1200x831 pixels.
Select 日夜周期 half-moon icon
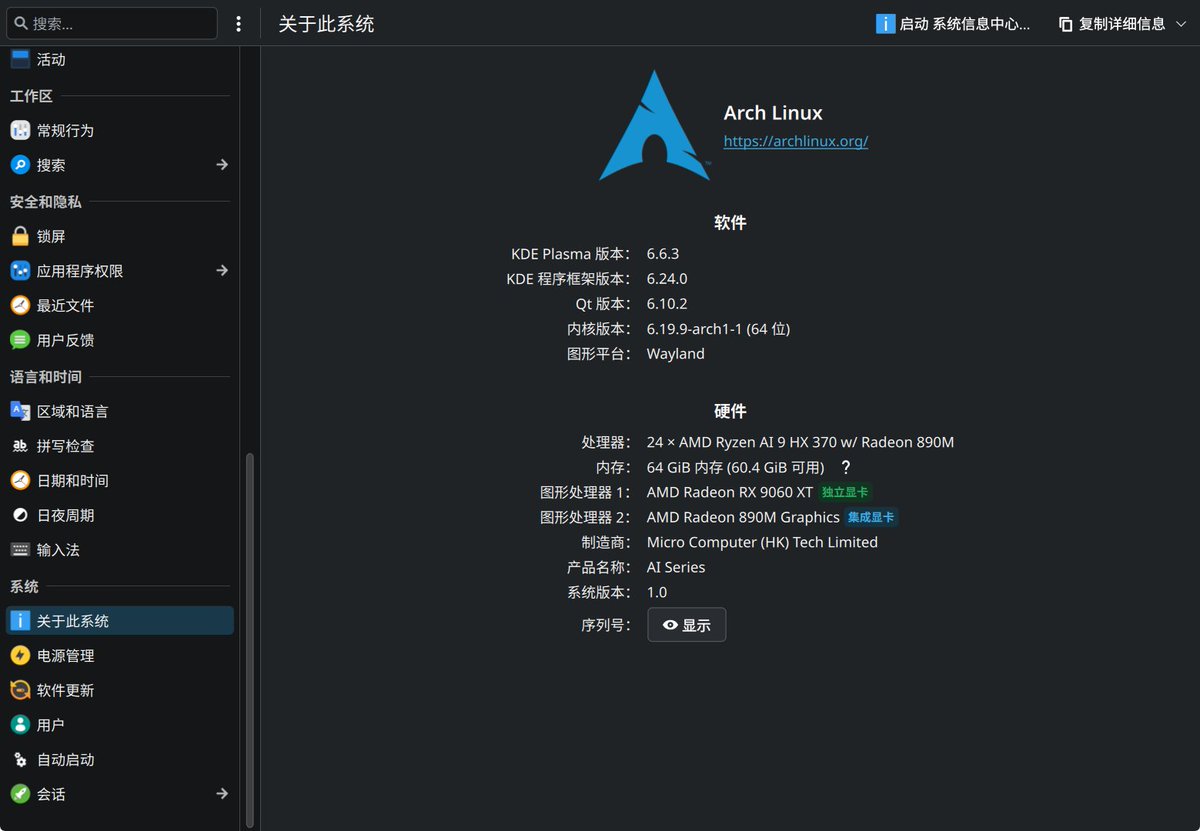[x=20, y=515]
